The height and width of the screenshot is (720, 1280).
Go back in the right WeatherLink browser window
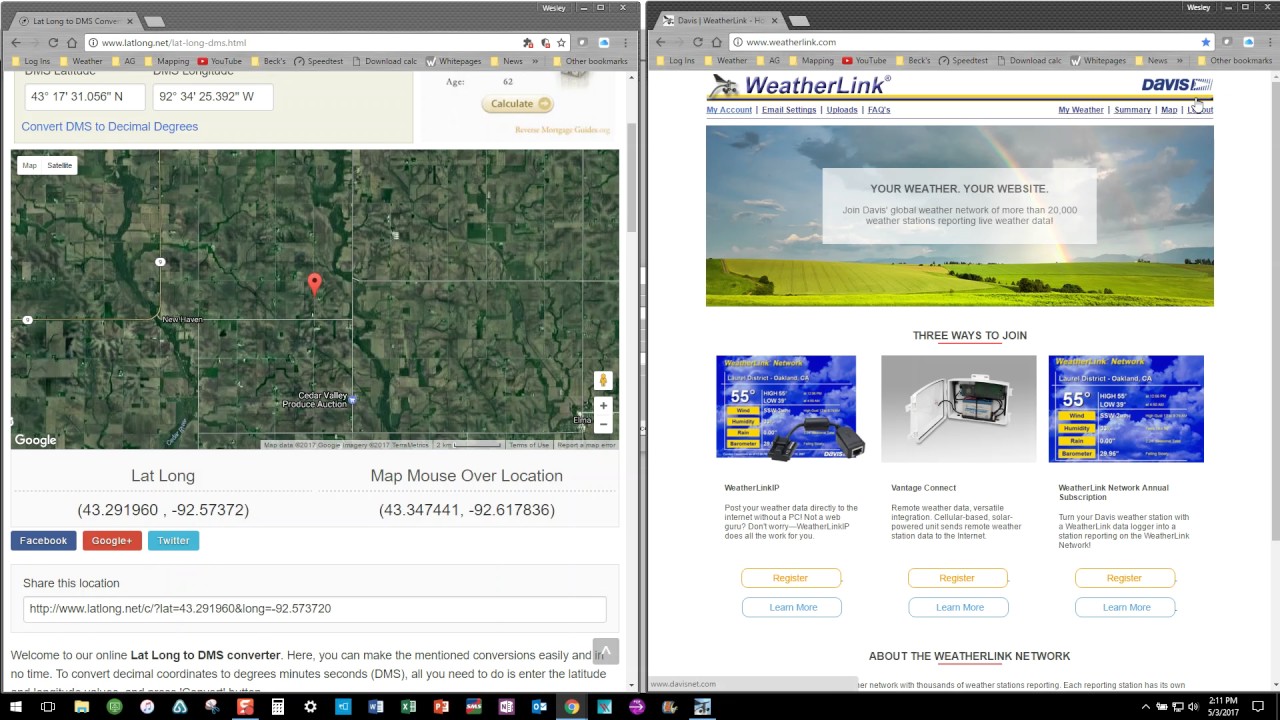(661, 42)
